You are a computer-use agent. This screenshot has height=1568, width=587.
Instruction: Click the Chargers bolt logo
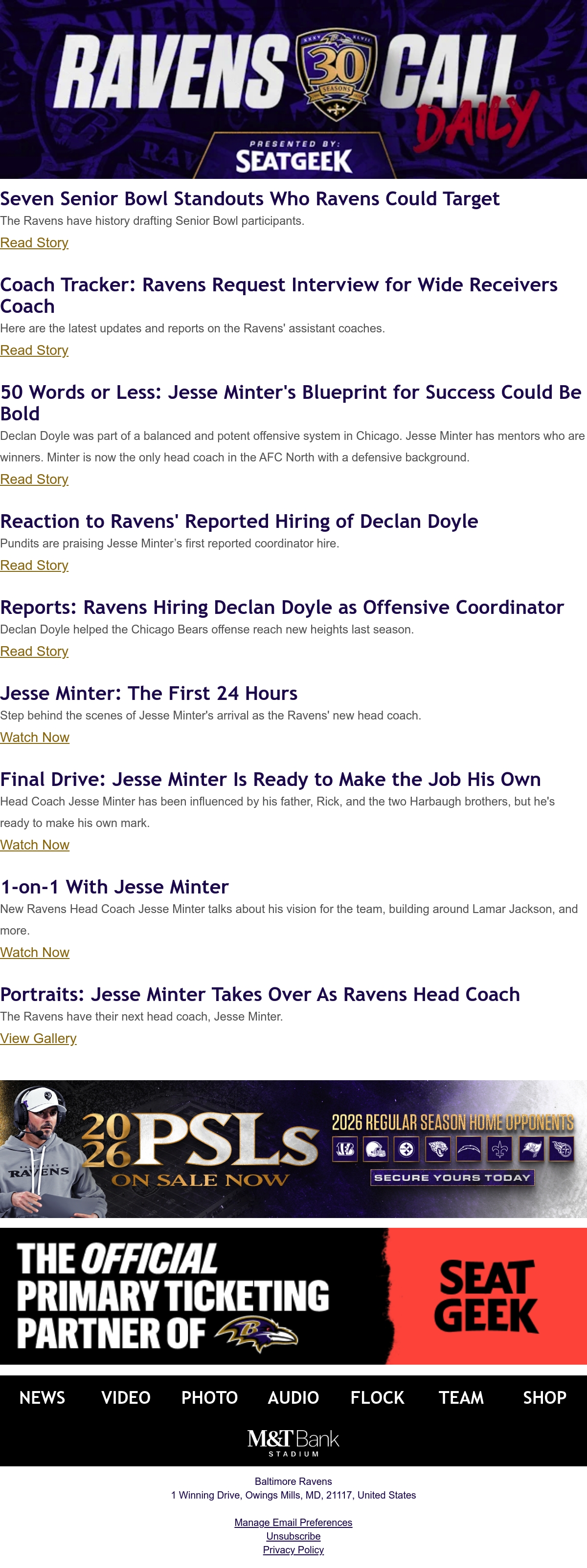469,1149
